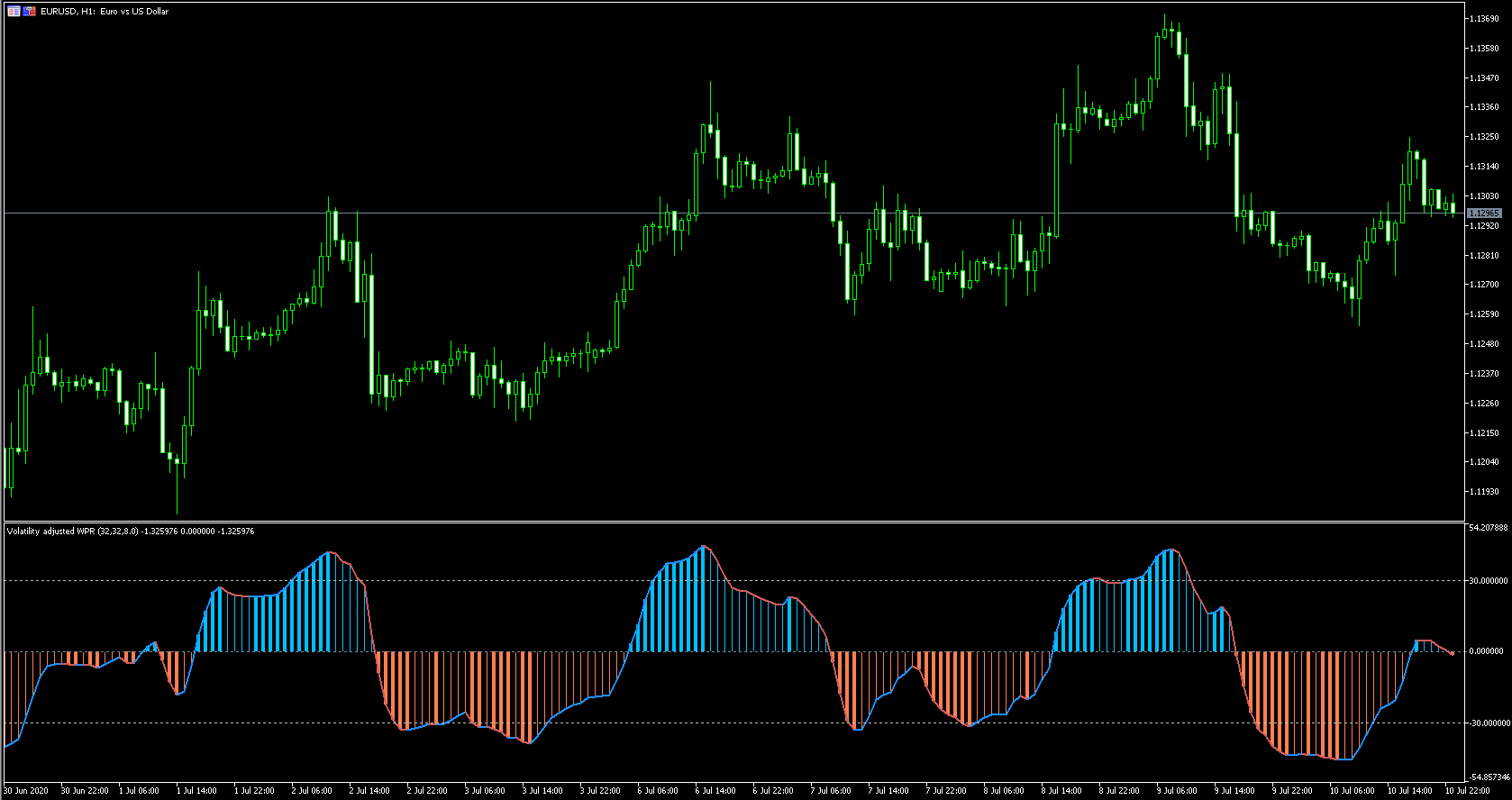Click the '2 Jul 06:00' time label
1512x800 pixels.
point(312,791)
